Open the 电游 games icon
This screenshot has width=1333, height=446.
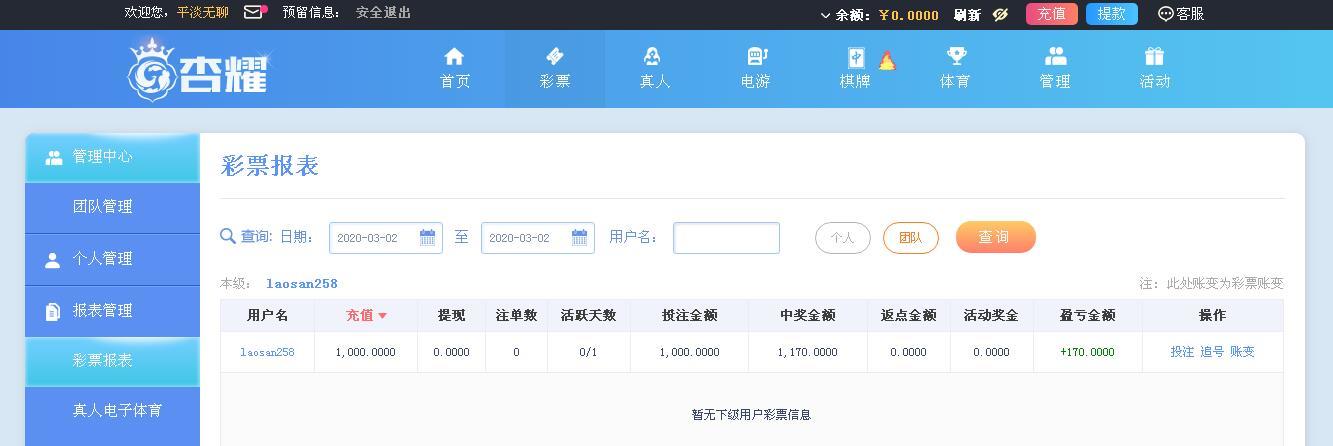tap(757, 57)
